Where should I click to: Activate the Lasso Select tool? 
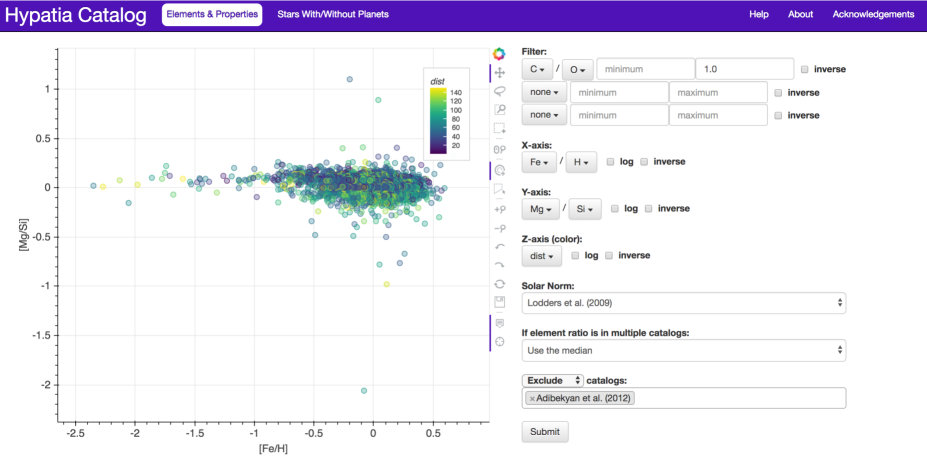coord(499,91)
